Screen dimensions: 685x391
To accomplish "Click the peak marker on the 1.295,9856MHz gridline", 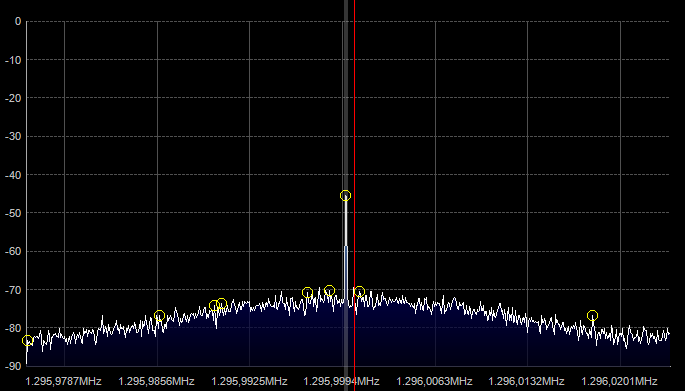I will (159, 315).
